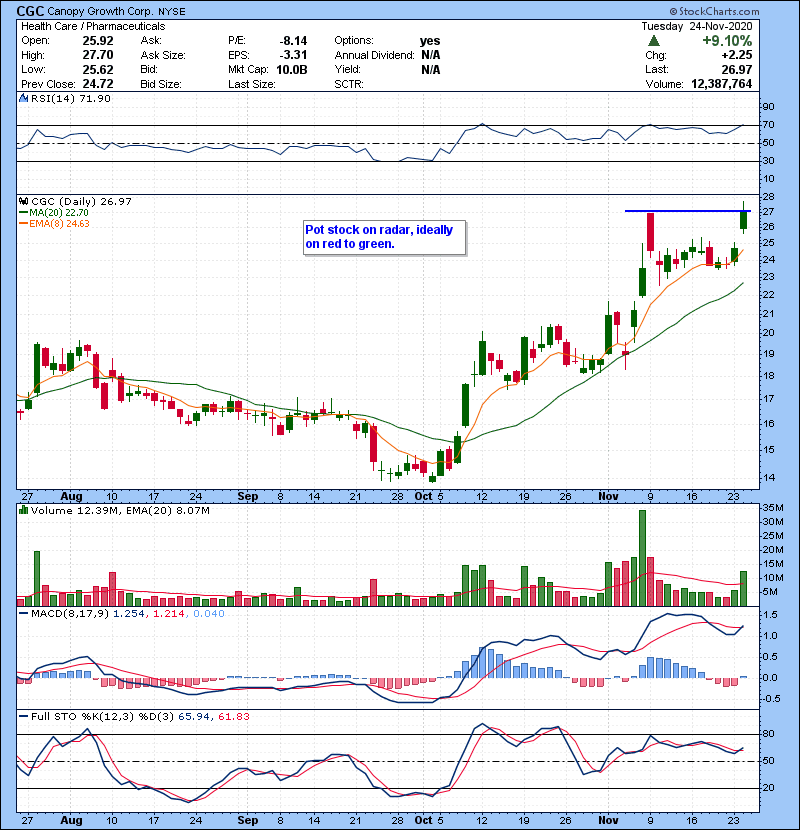The height and width of the screenshot is (830, 800).
Task: Click the RSI indicator icon beside RSI(14)
Action: (23, 98)
